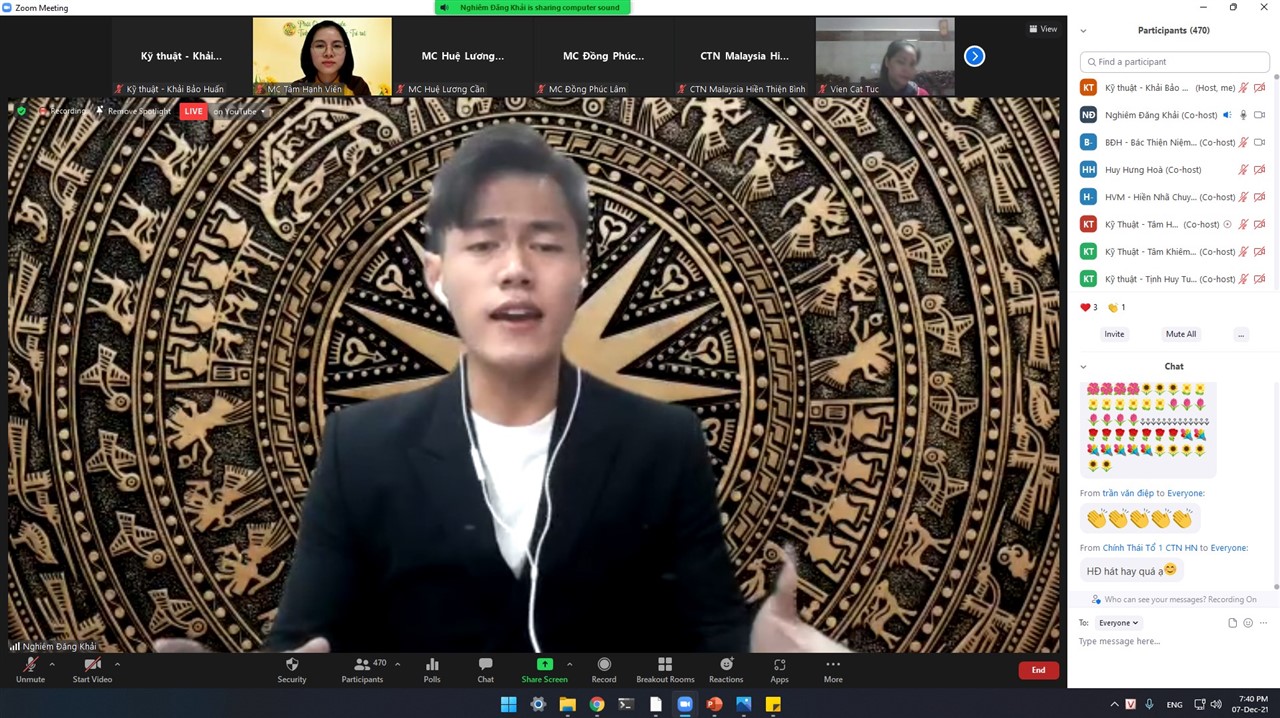Click the Start Video camera icon
Screen dimensions: 1280x718
[92, 664]
